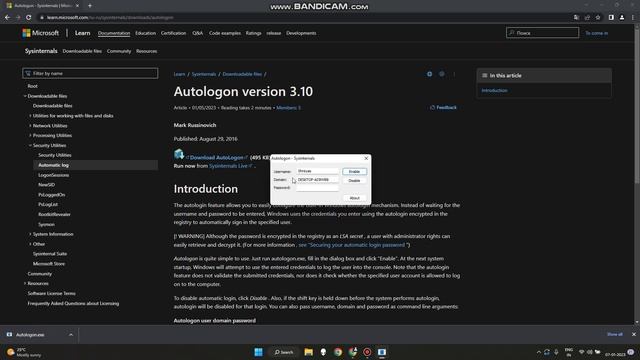Image resolution: width=640 pixels, height=360 pixels.
Task: Click the Community tab under Sysinternals
Action: 119,51
